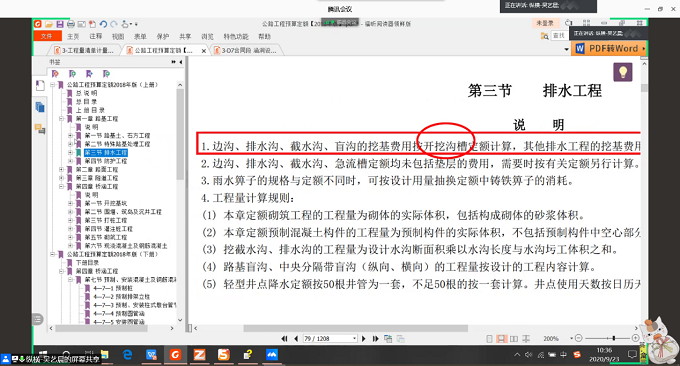680x366 pixels.
Task: Go to the first page
Action: 284,339
